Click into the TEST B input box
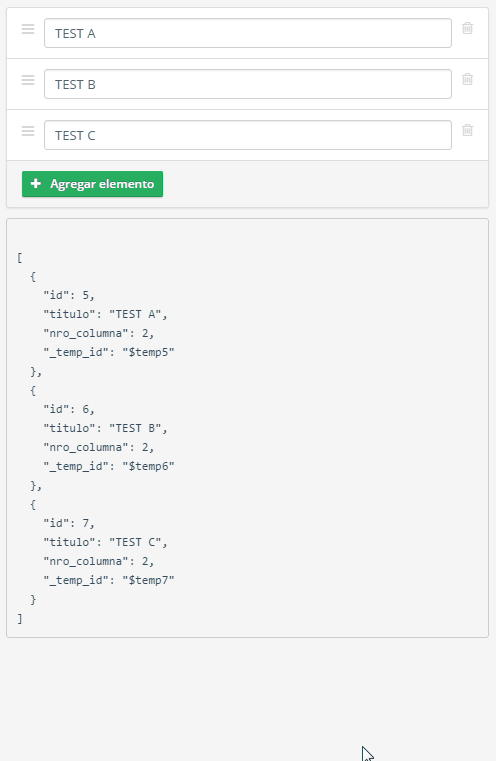 (x=248, y=84)
